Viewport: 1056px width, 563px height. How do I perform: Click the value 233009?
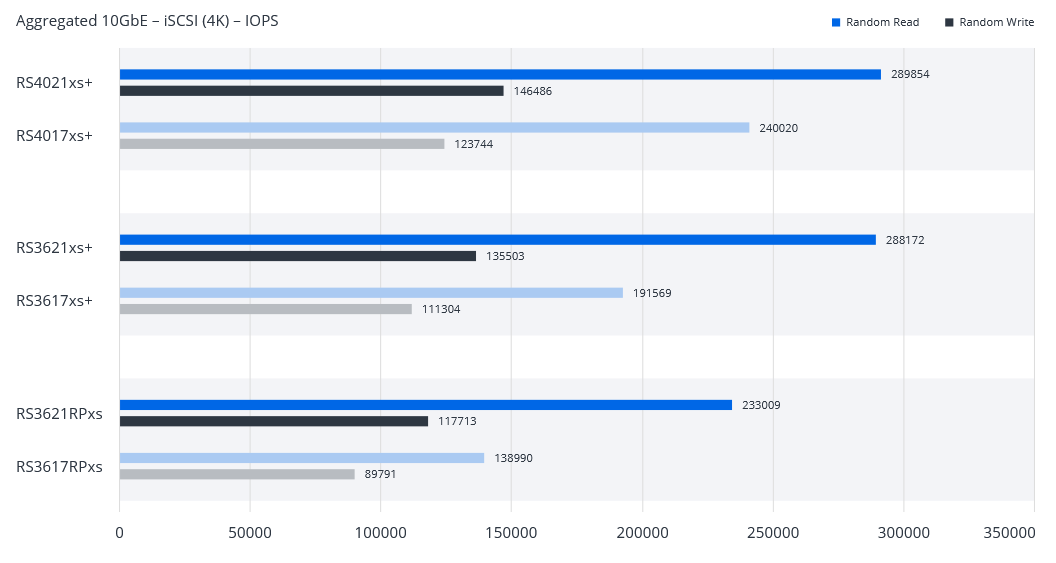coord(761,405)
